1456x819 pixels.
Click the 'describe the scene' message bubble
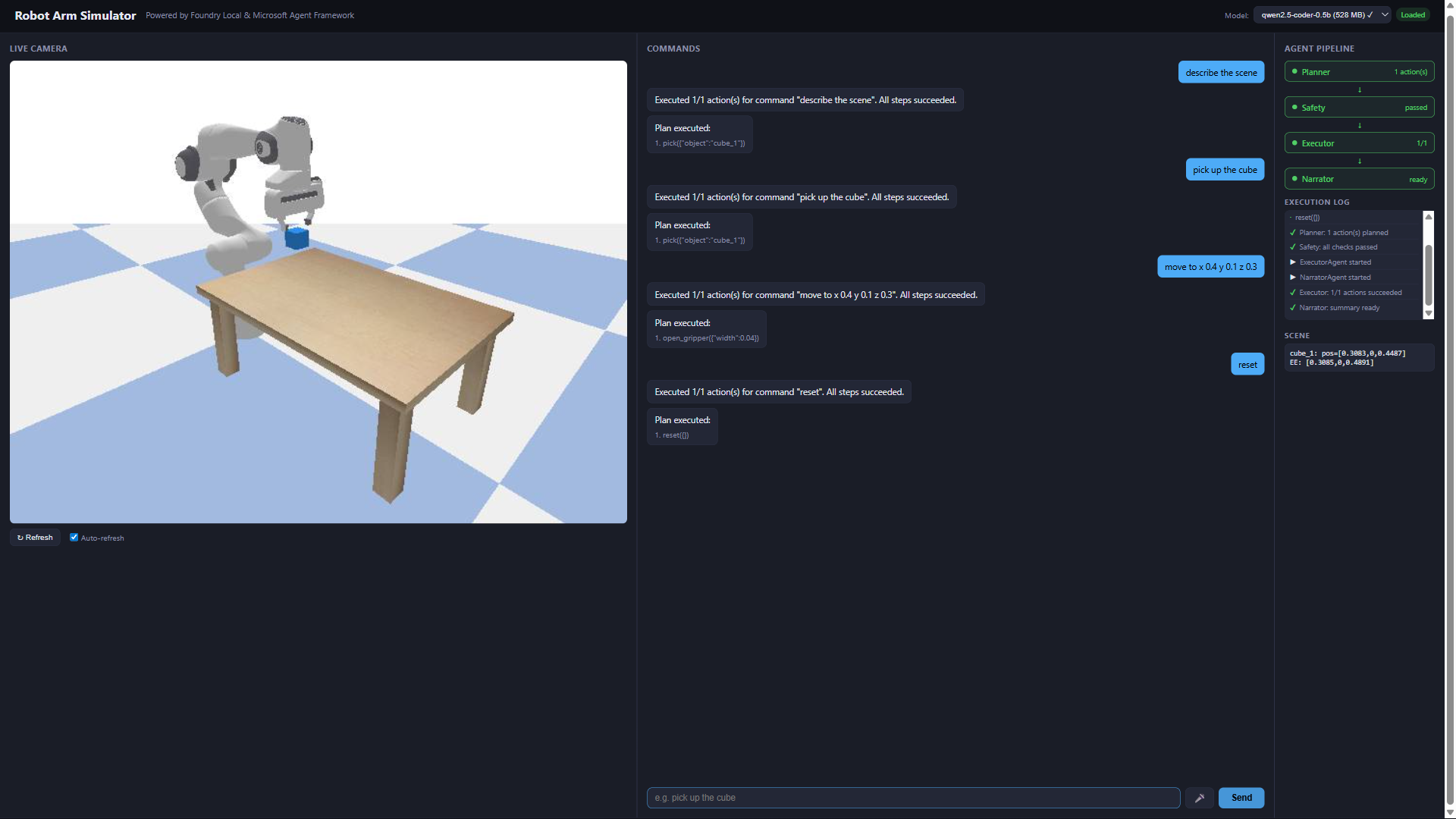pos(1221,73)
